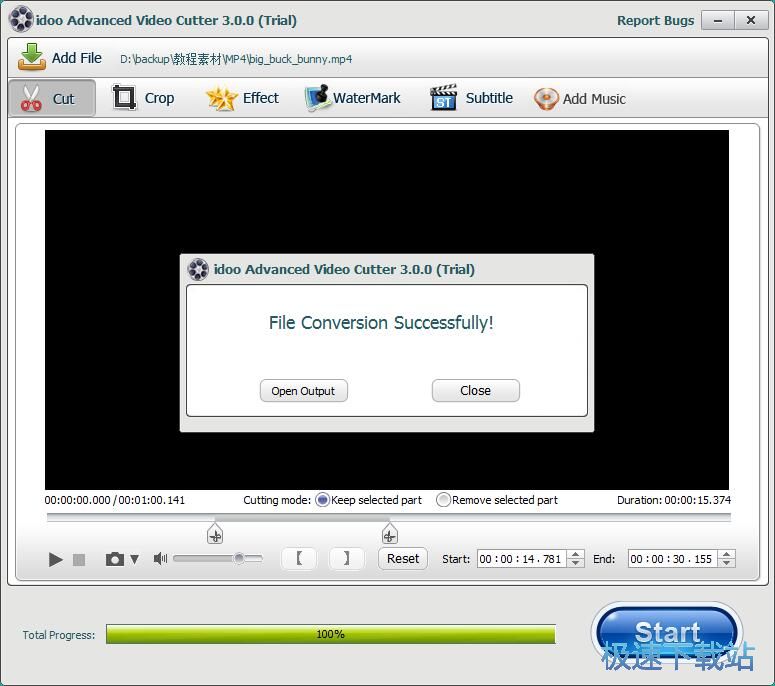The height and width of the screenshot is (686, 775).
Task: Increase the End time with up arrow
Action: 727,554
